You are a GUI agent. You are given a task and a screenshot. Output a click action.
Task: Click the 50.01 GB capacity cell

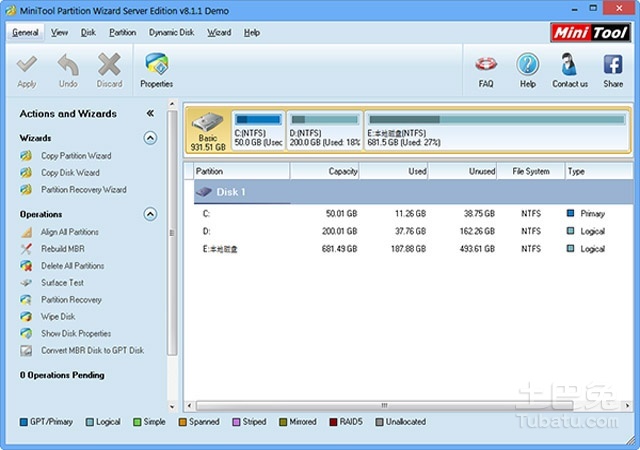tap(341, 214)
